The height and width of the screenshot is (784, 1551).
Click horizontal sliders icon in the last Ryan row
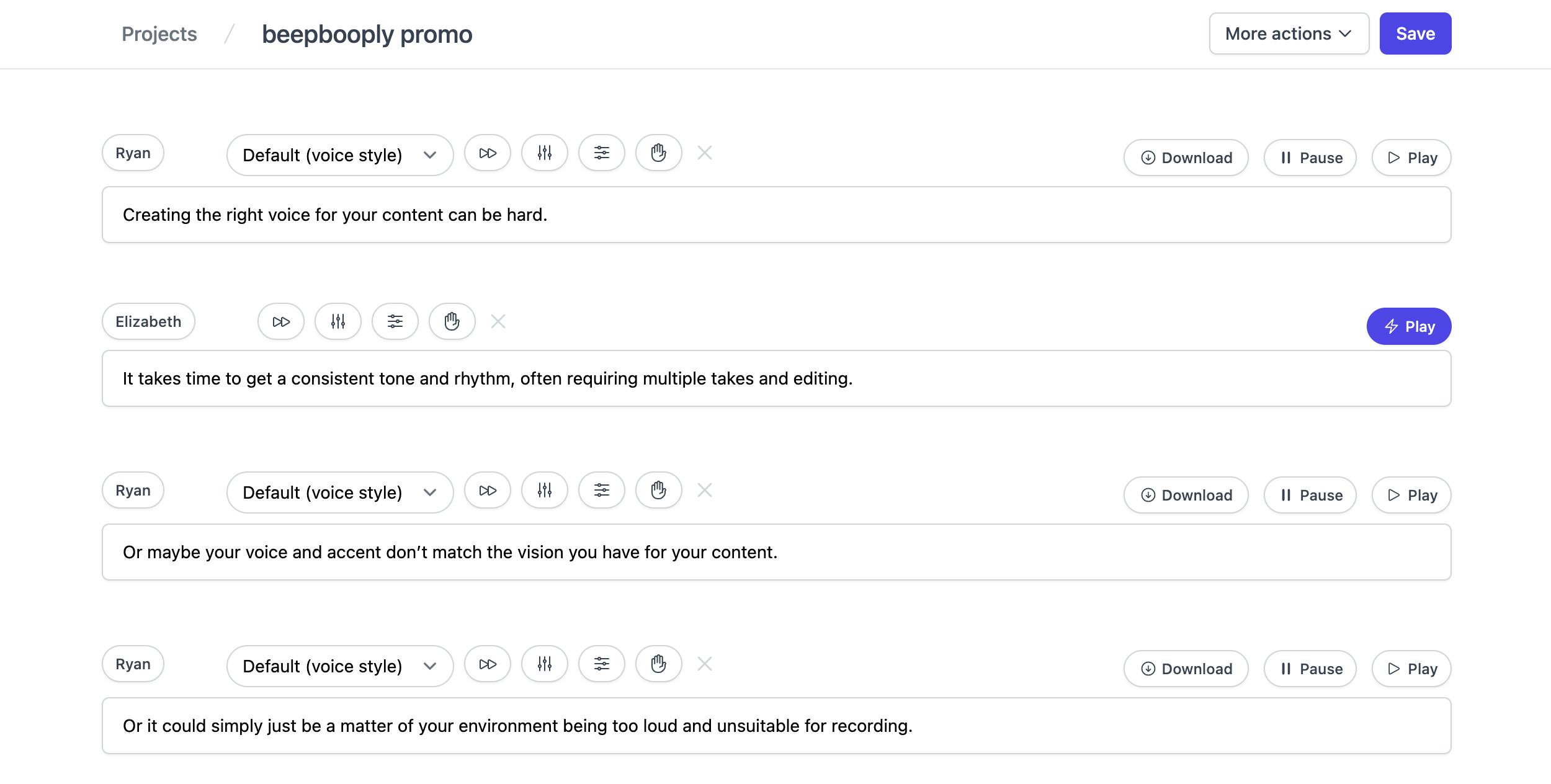(602, 664)
